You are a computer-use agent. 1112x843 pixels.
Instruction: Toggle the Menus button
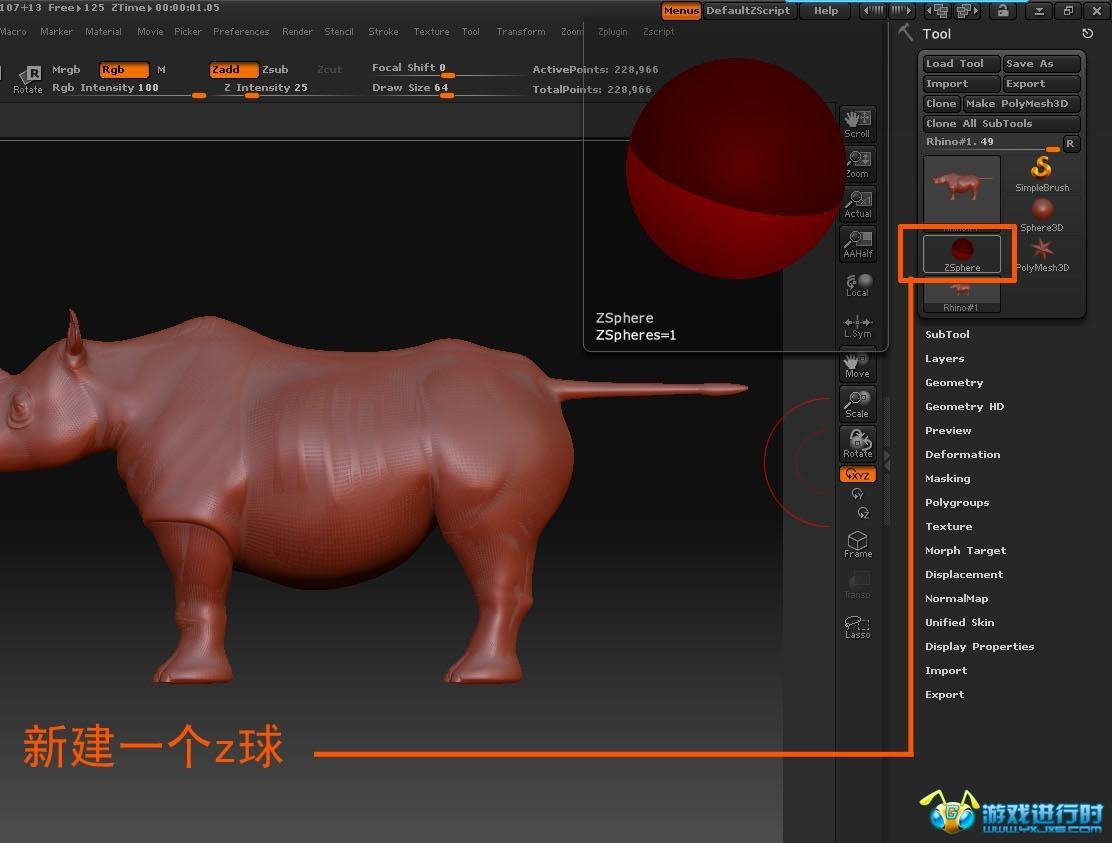tap(681, 11)
